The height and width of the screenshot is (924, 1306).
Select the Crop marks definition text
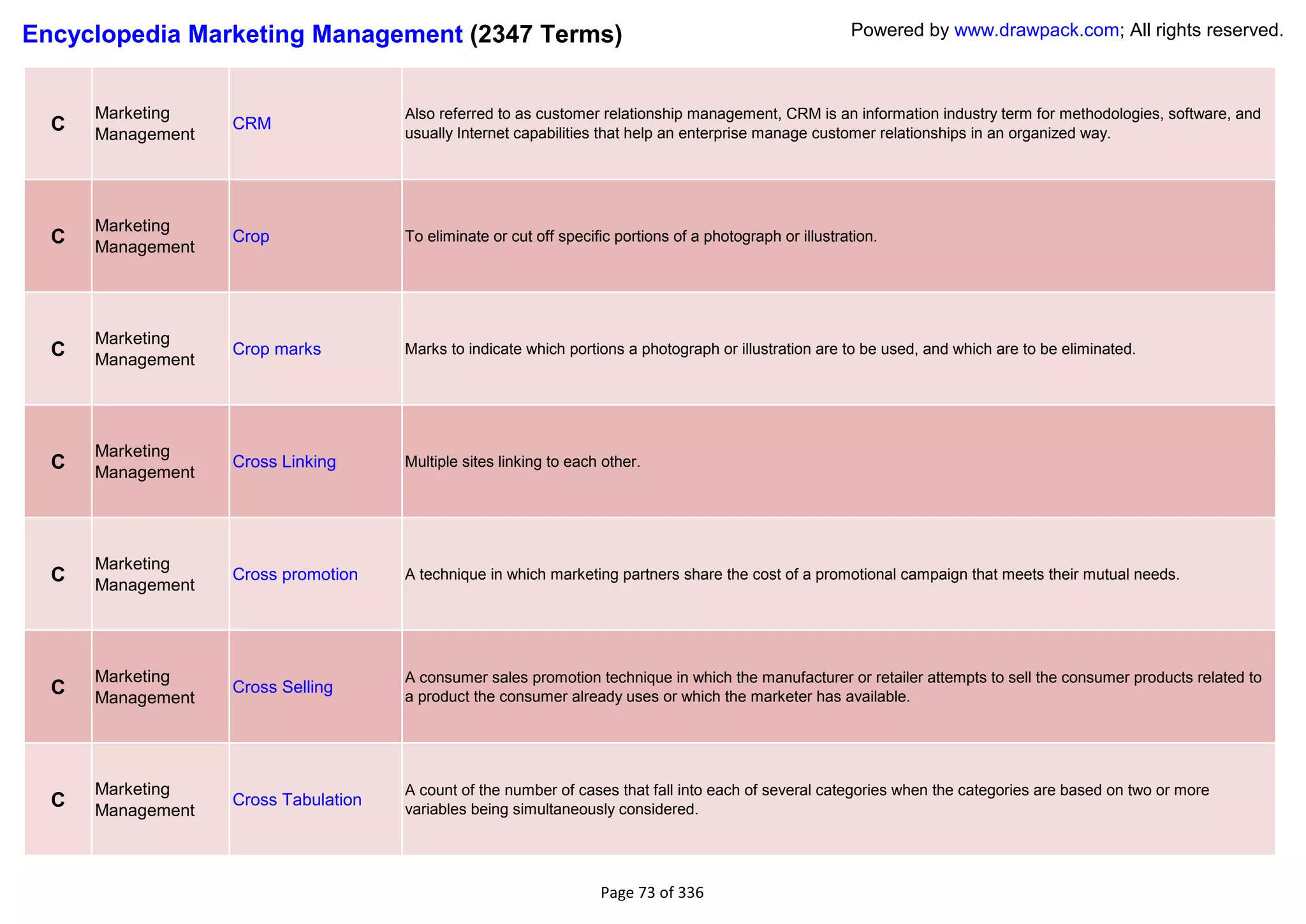pos(770,349)
